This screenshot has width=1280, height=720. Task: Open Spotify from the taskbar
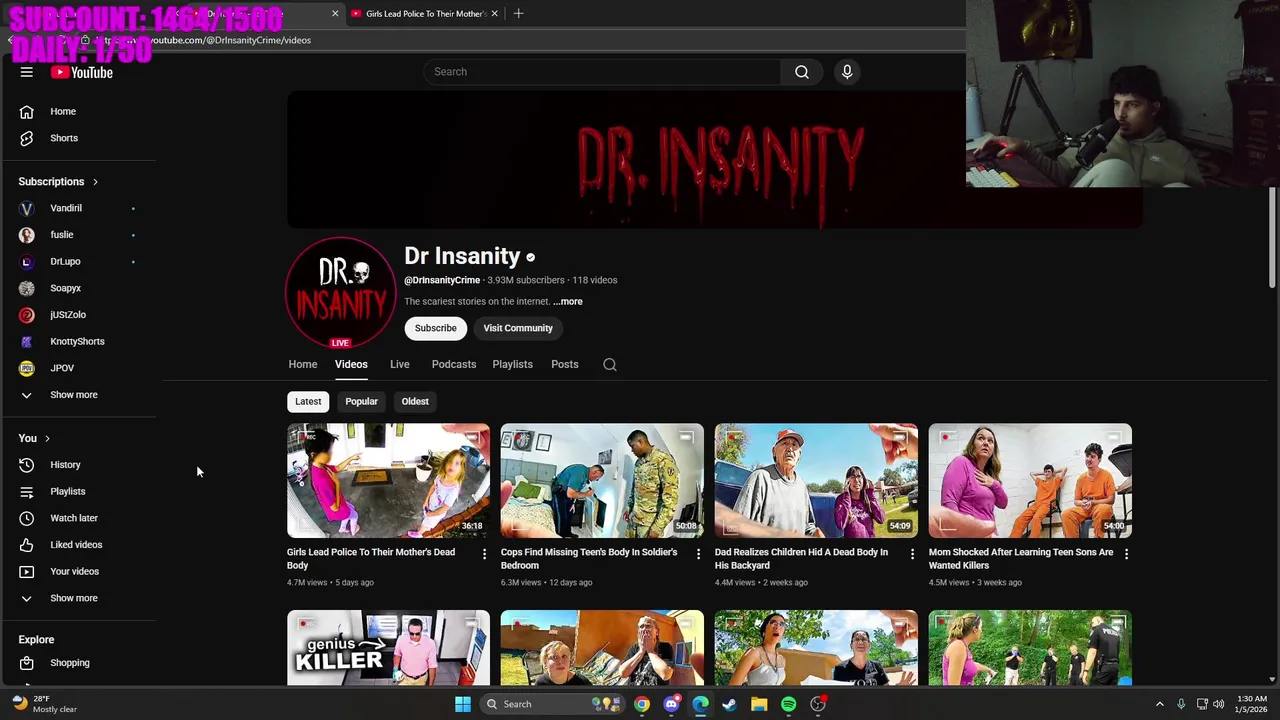coord(788,704)
